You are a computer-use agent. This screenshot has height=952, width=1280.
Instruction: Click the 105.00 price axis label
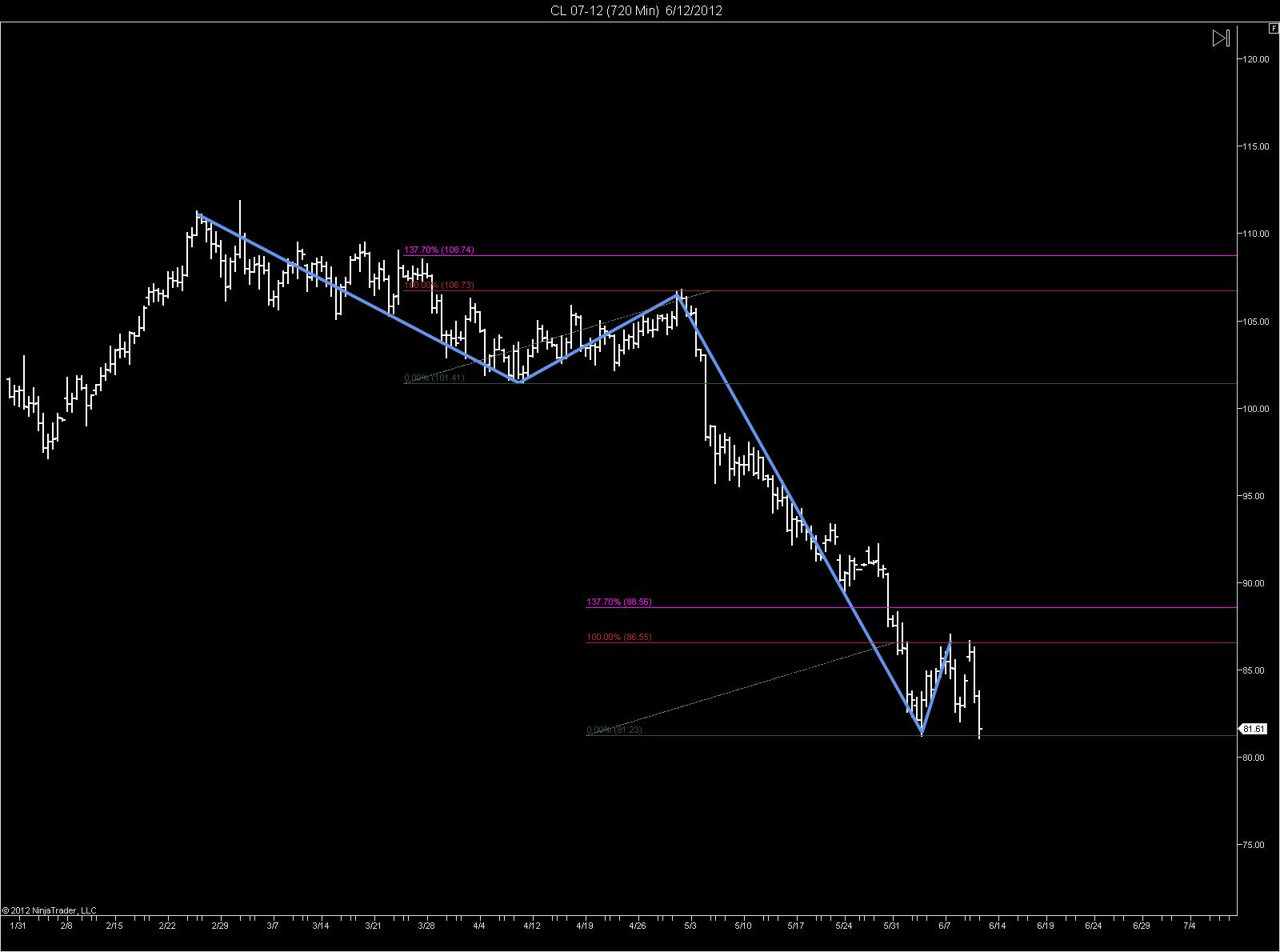[x=1255, y=322]
